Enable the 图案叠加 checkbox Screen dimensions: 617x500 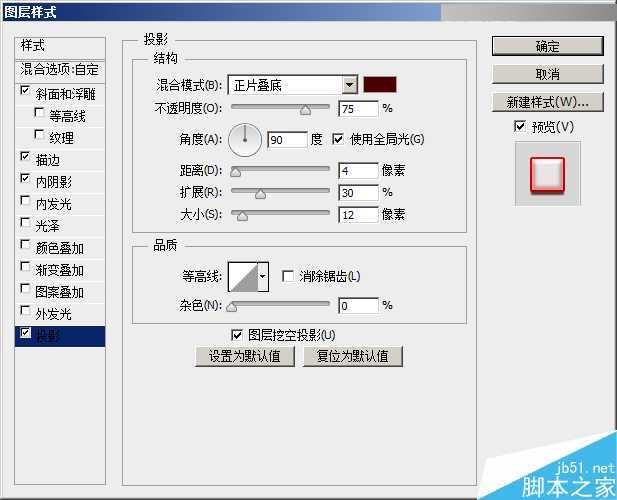[25, 289]
